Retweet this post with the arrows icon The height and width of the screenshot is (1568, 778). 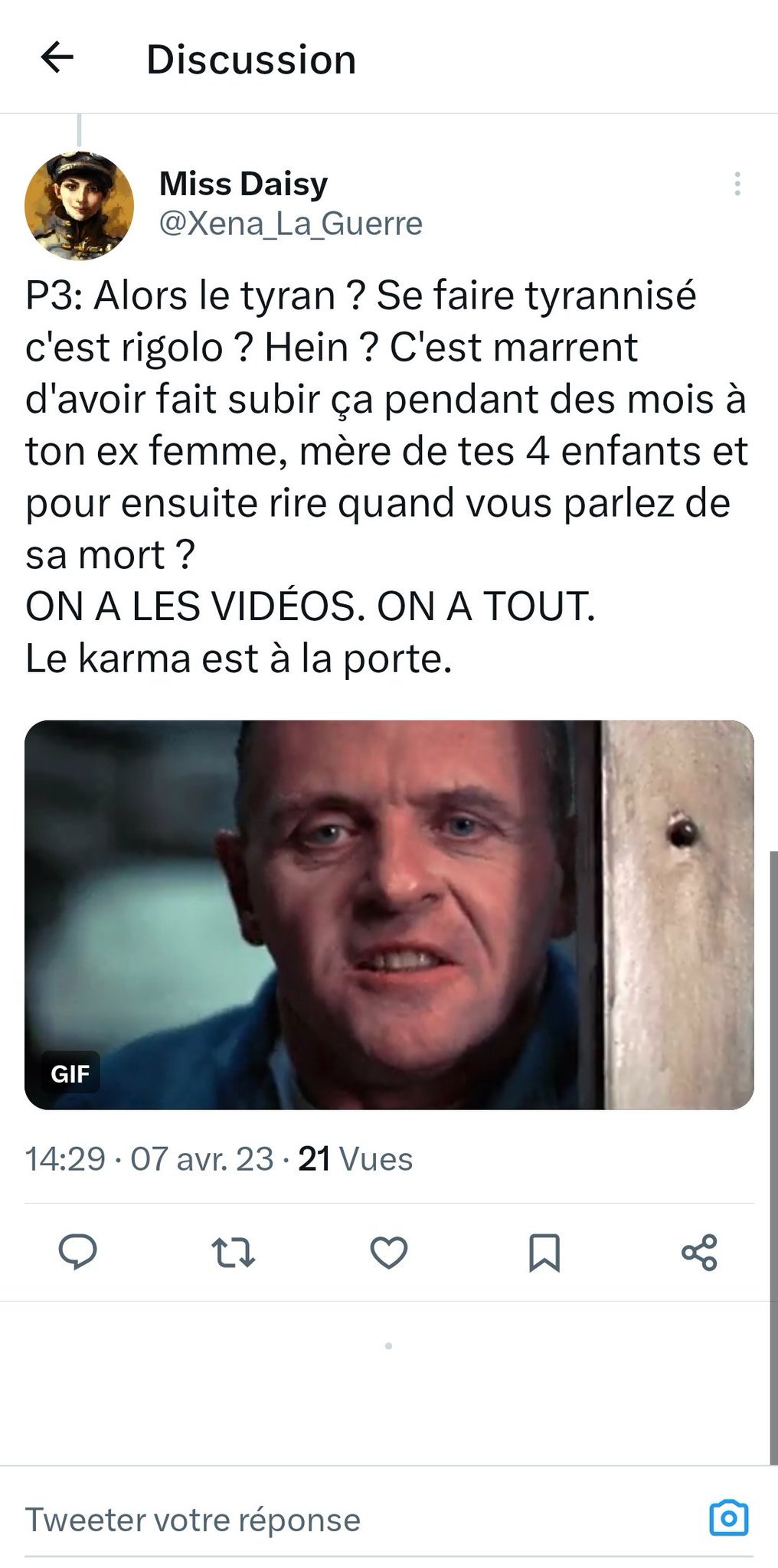pos(233,1253)
